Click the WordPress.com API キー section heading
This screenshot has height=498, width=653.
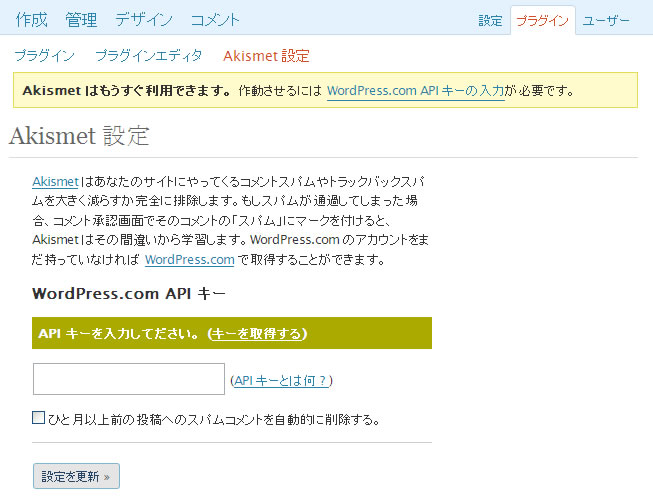point(129,294)
